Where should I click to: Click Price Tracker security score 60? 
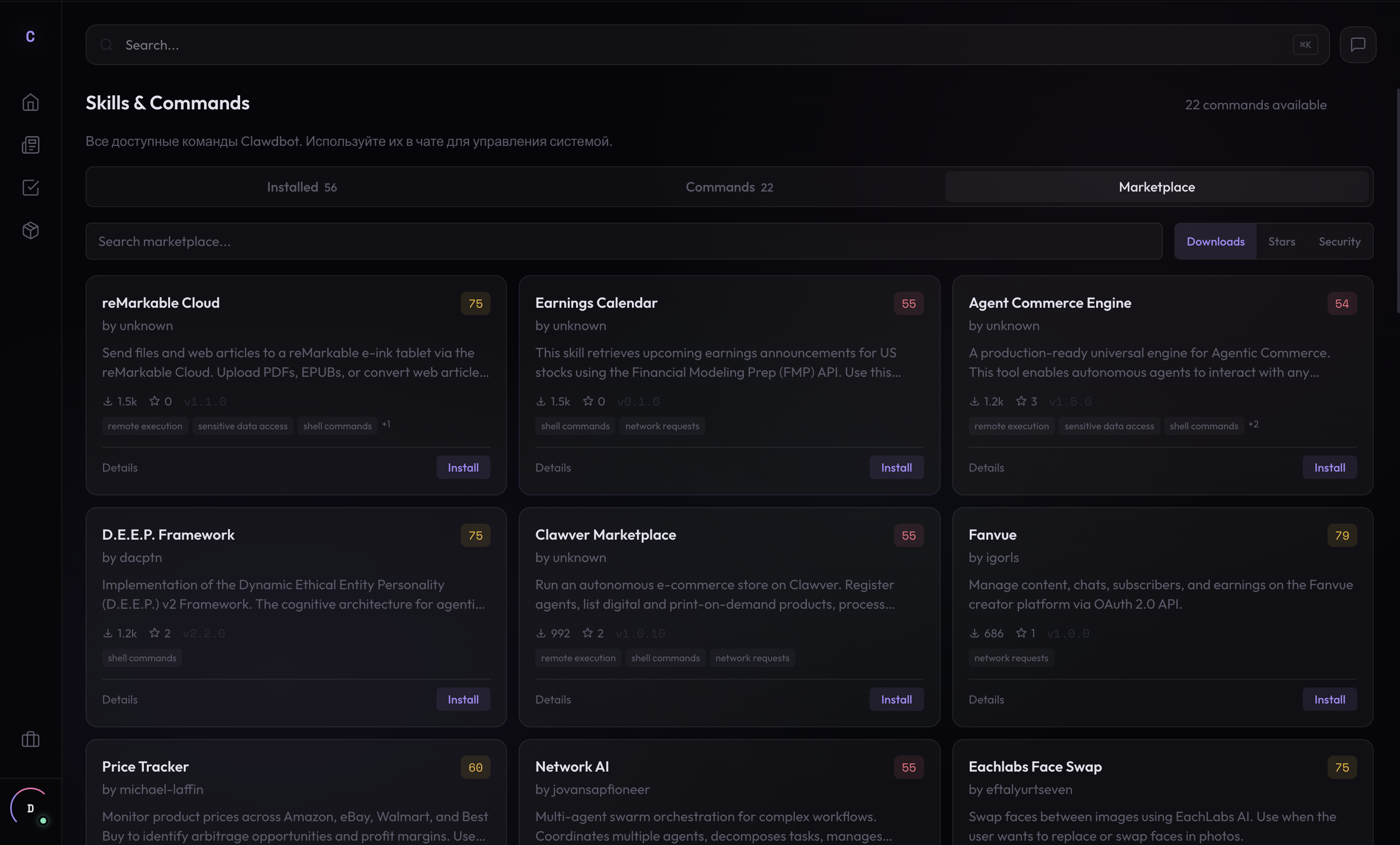pyautogui.click(x=475, y=767)
